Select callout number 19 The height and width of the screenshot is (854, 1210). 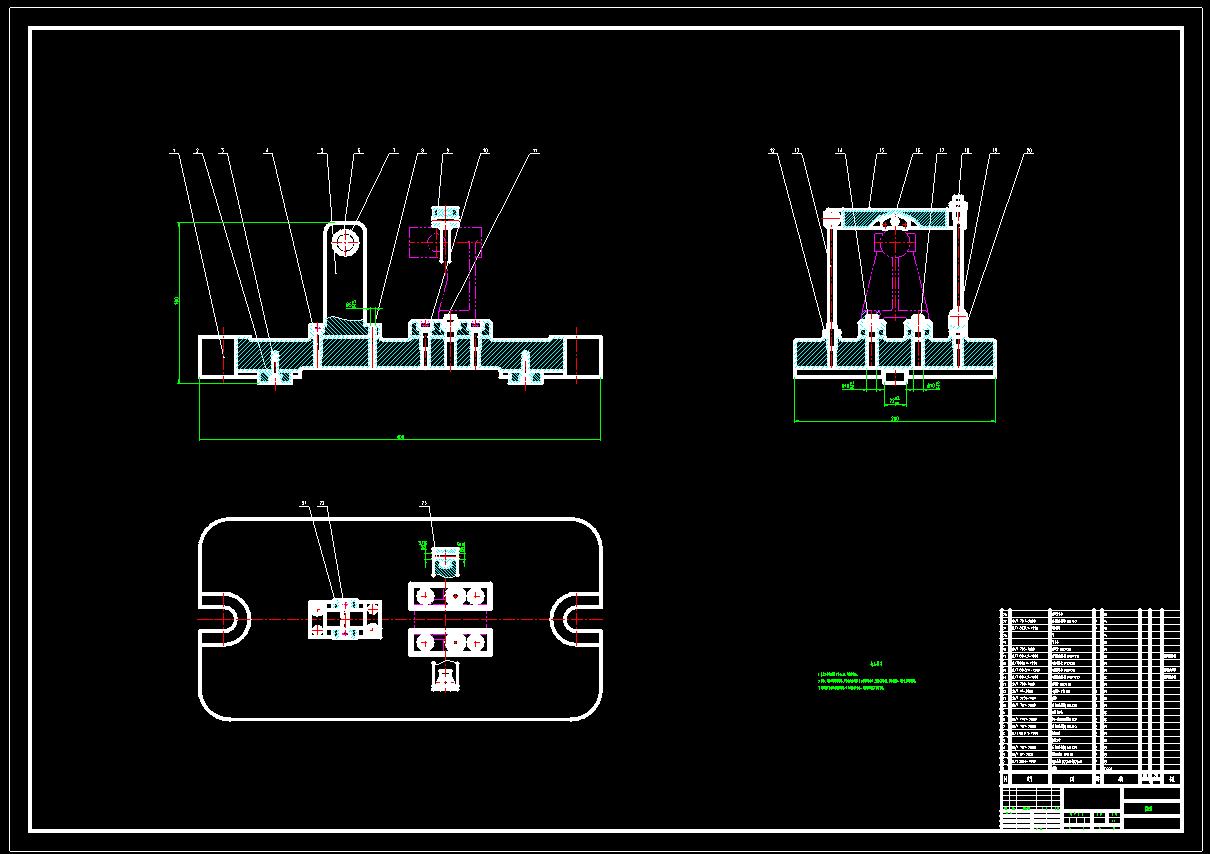tap(995, 151)
